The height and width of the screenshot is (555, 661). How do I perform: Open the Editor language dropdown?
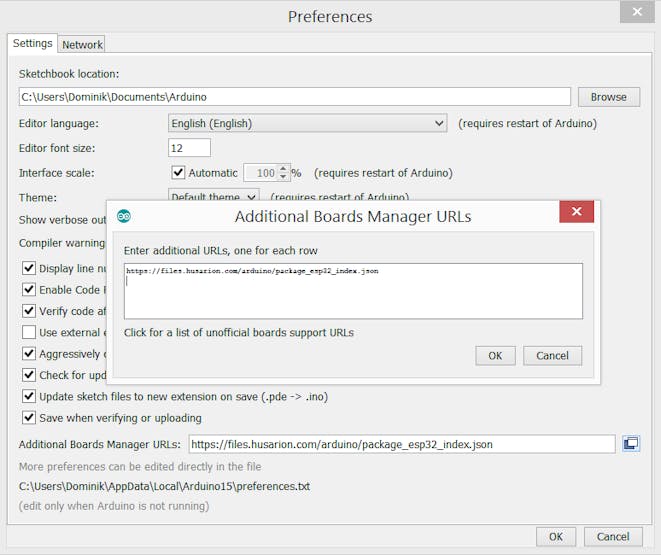(307, 123)
